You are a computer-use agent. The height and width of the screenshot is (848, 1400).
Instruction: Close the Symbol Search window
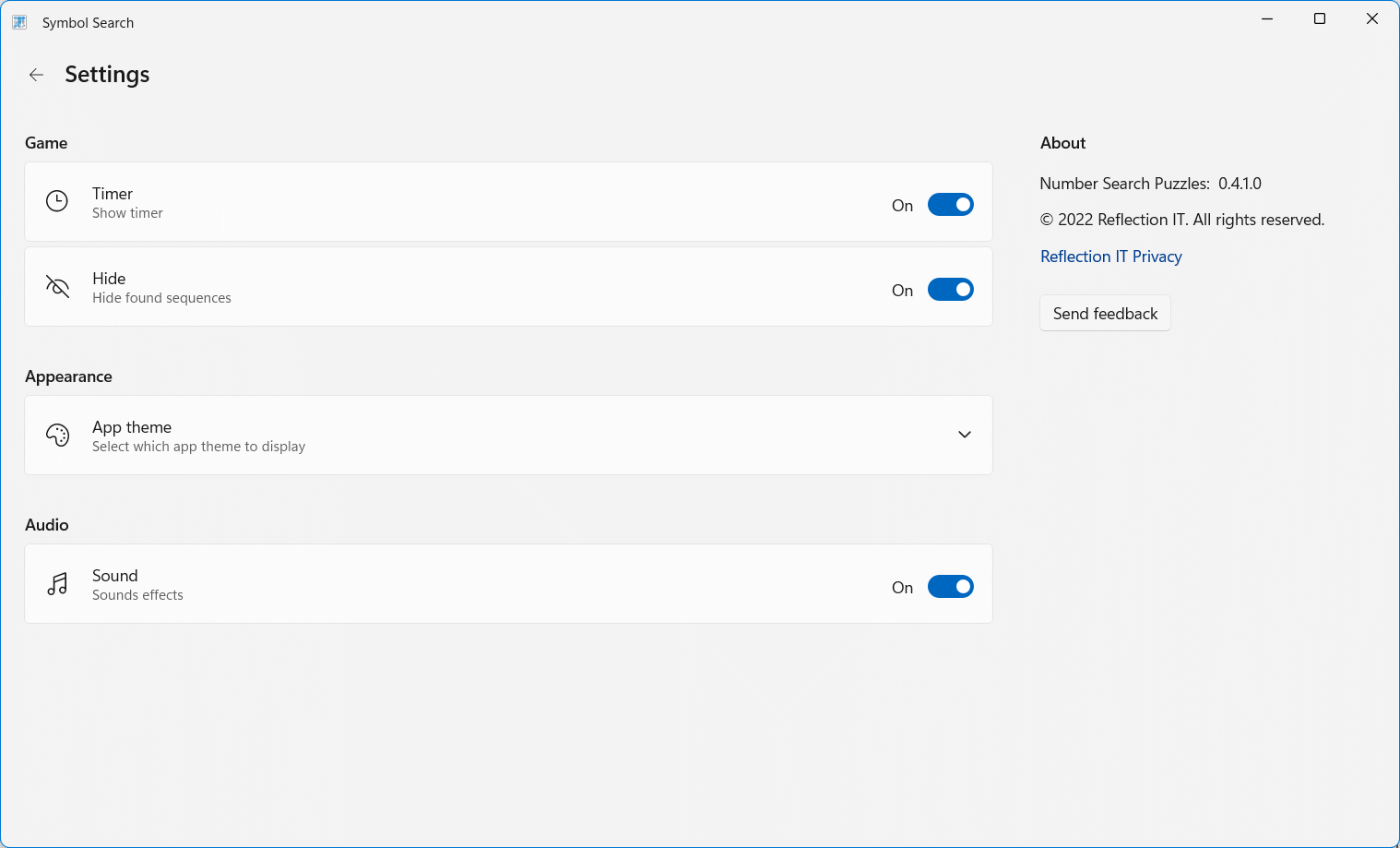click(x=1372, y=19)
